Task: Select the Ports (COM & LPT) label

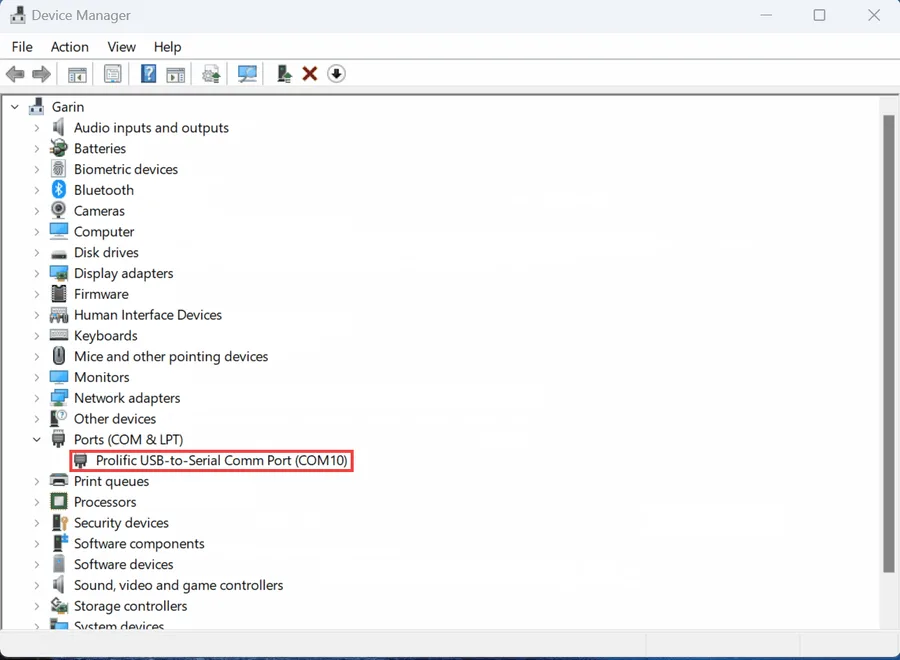Action: tap(129, 440)
